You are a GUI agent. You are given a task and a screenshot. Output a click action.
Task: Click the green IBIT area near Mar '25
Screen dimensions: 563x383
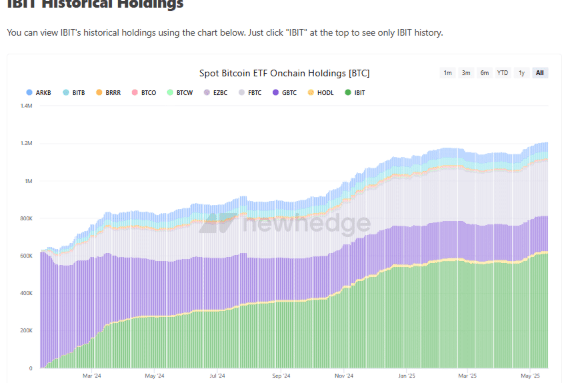coord(467,316)
